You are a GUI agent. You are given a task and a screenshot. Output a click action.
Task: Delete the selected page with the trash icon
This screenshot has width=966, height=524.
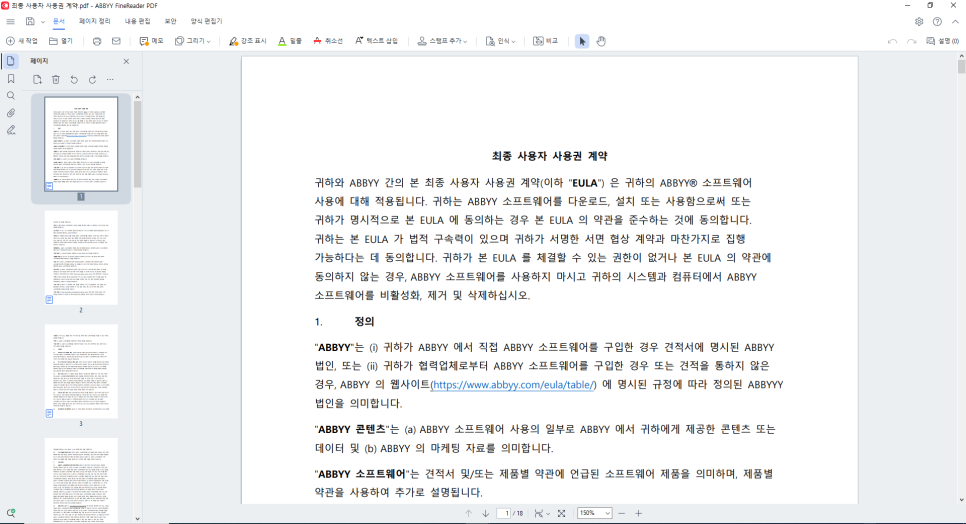coord(55,79)
